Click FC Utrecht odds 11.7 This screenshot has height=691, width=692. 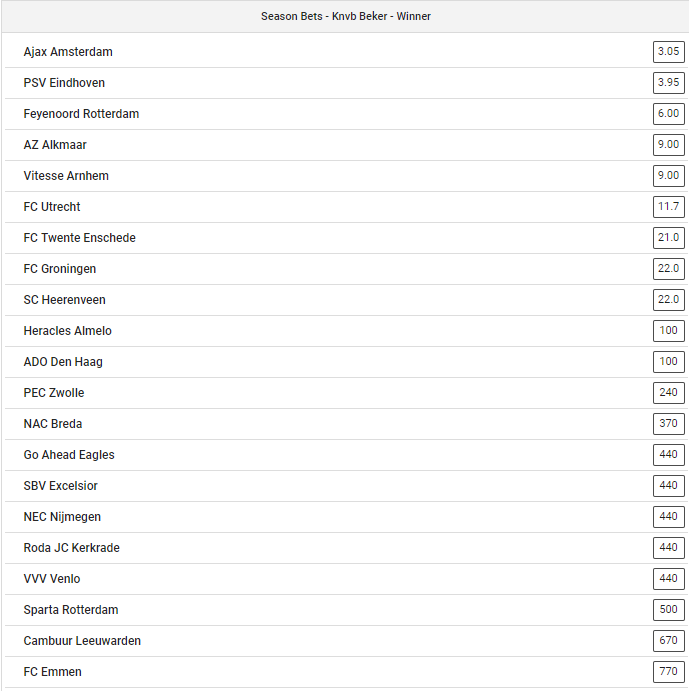click(x=668, y=207)
